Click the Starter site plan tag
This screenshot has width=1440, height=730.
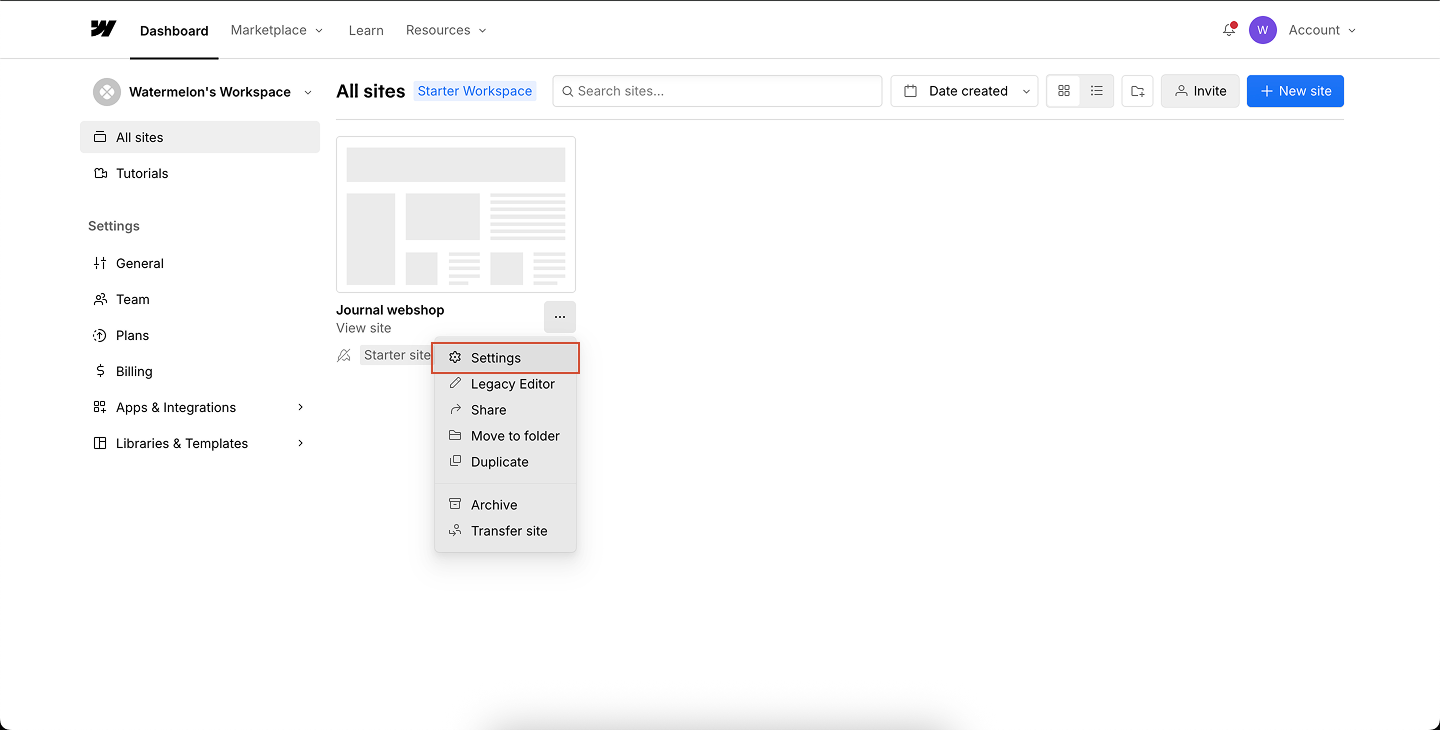[x=397, y=355]
